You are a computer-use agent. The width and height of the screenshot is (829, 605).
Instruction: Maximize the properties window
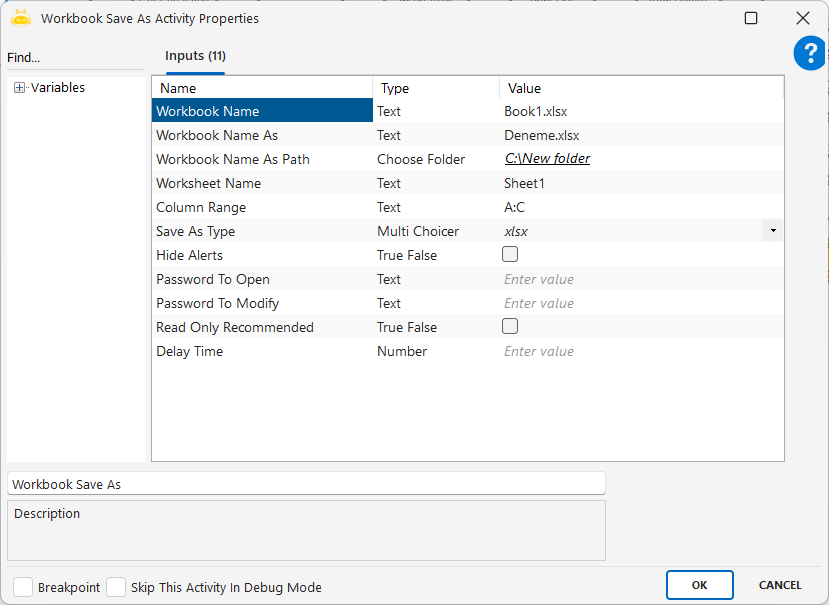[751, 18]
